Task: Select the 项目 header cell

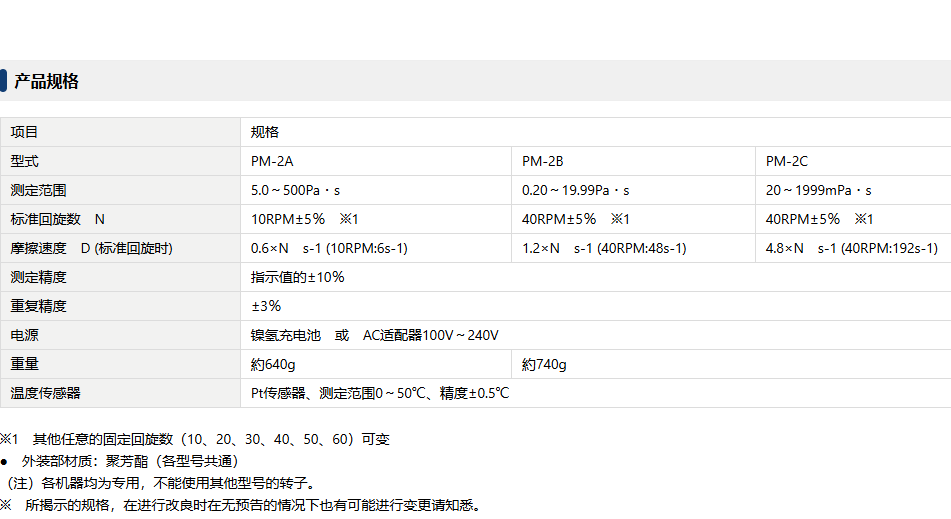Action: click(25, 132)
